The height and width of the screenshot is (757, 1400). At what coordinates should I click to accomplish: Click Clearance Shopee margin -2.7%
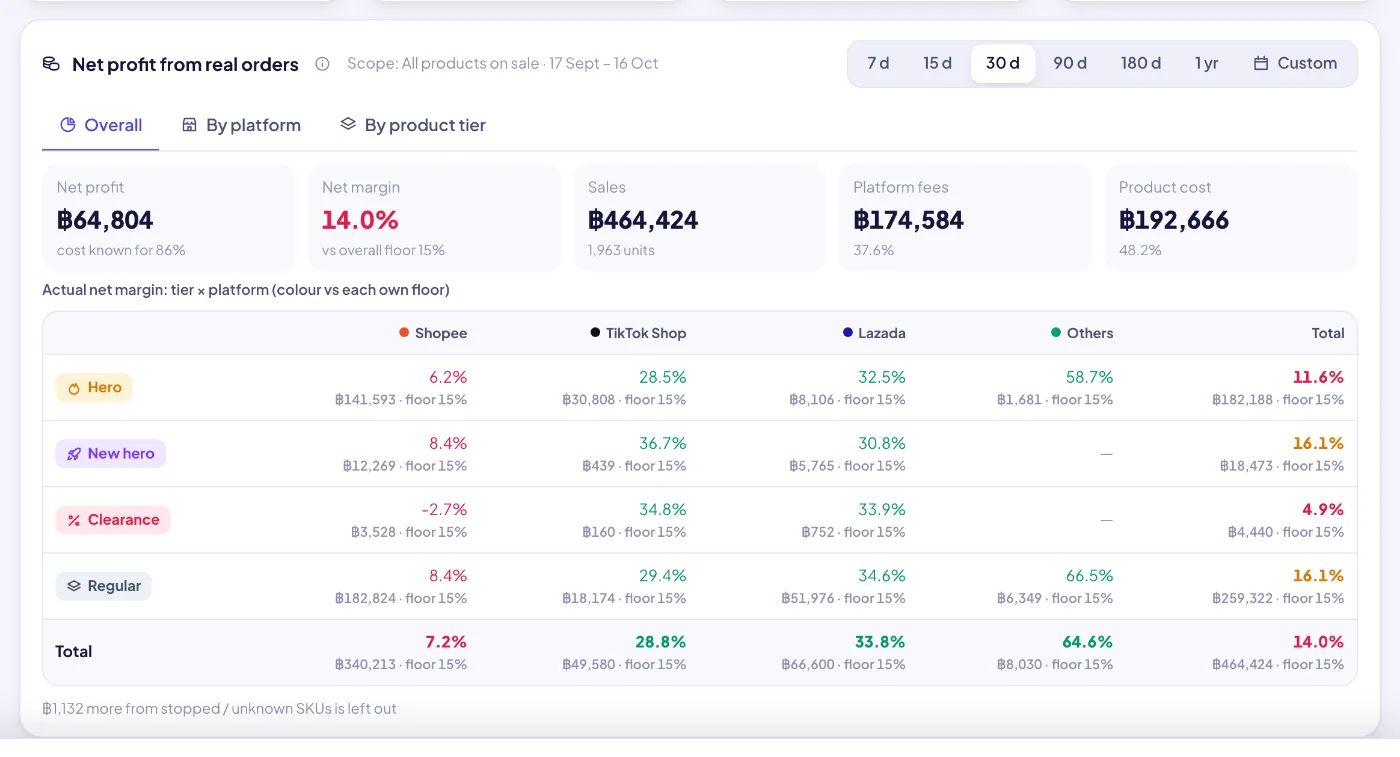444,510
